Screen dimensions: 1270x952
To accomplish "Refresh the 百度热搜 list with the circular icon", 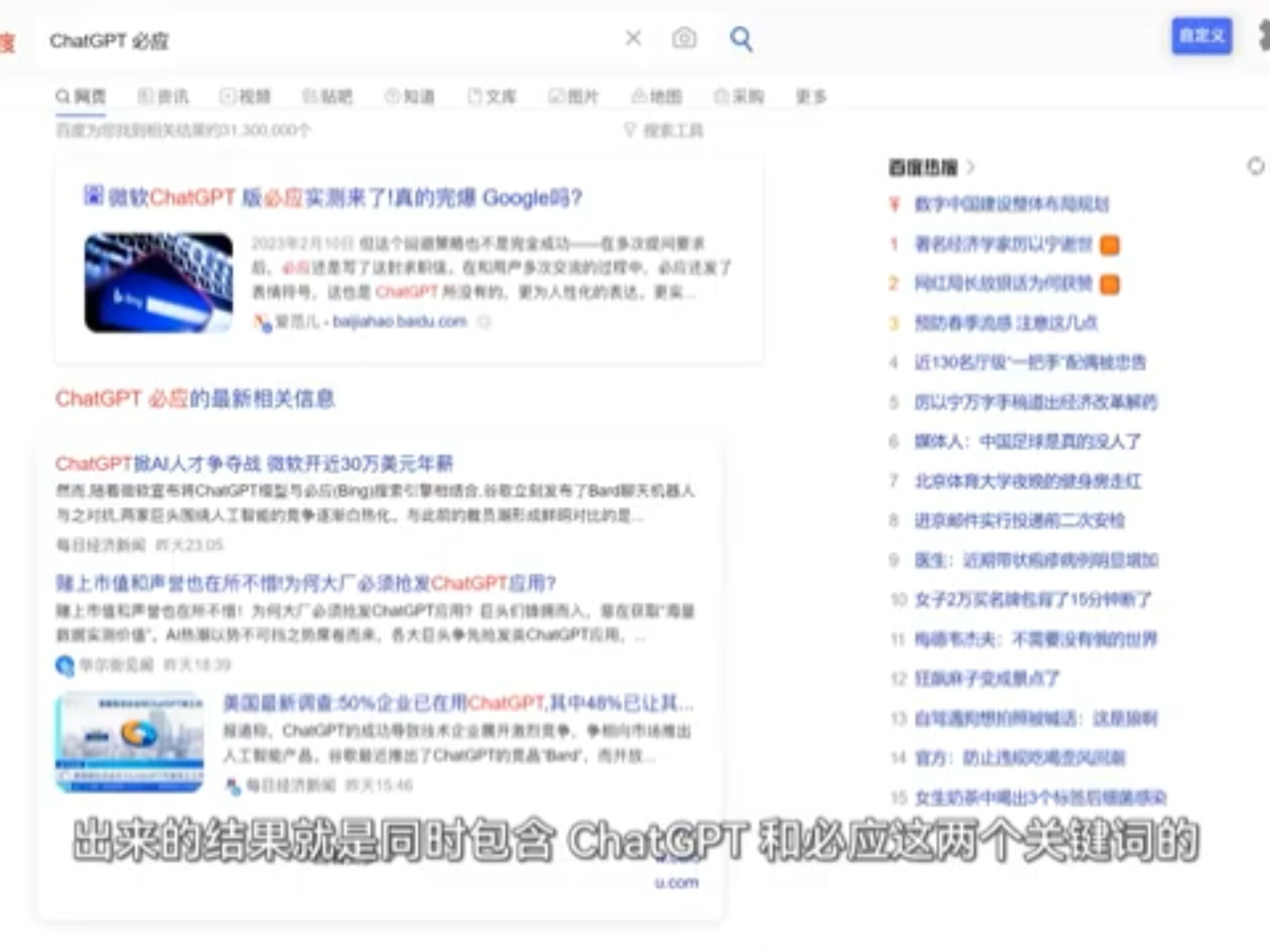I will [x=1255, y=166].
